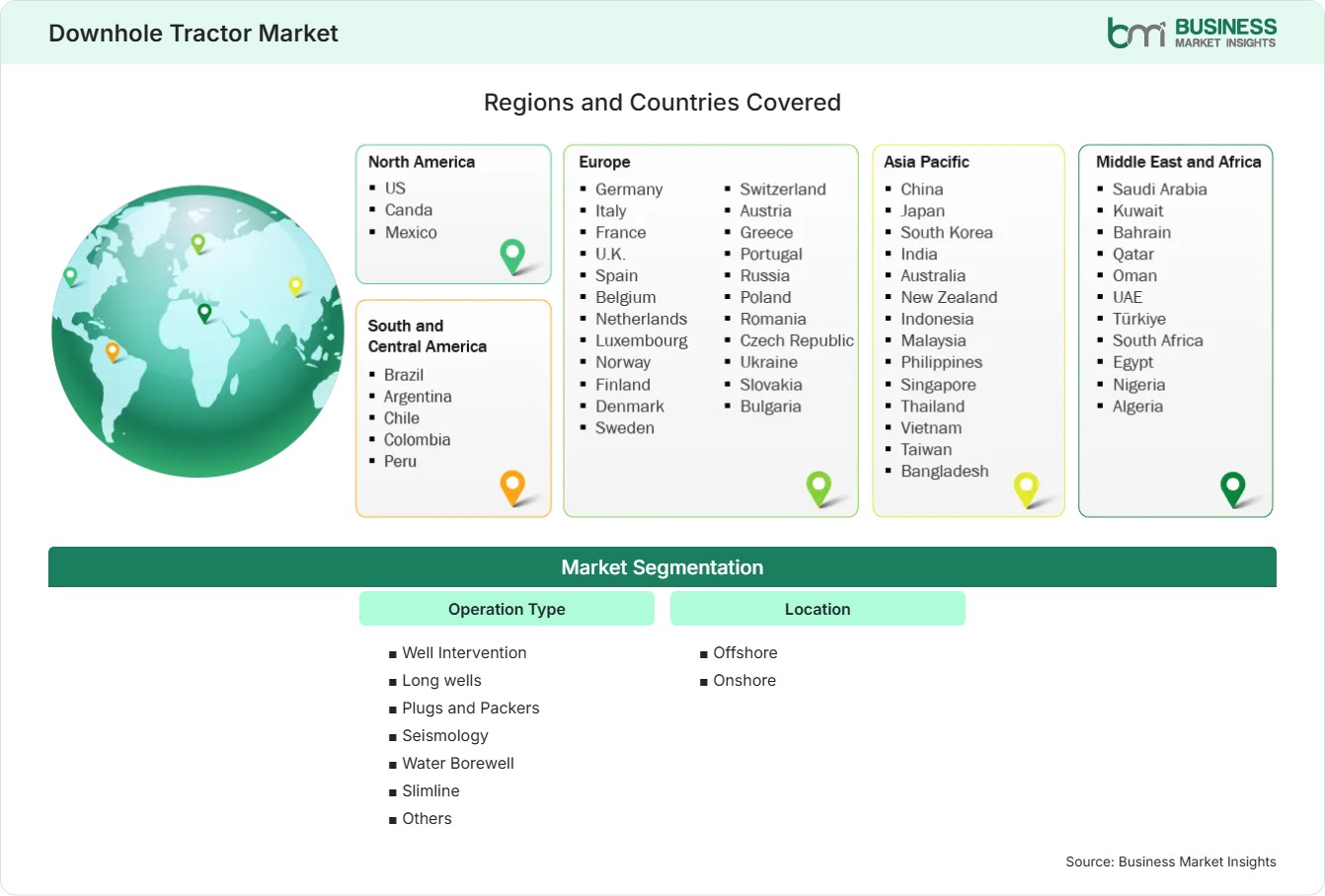The width and height of the screenshot is (1325, 896).
Task: Click 'Singapore' in Asia Pacific list
Action: (x=938, y=385)
